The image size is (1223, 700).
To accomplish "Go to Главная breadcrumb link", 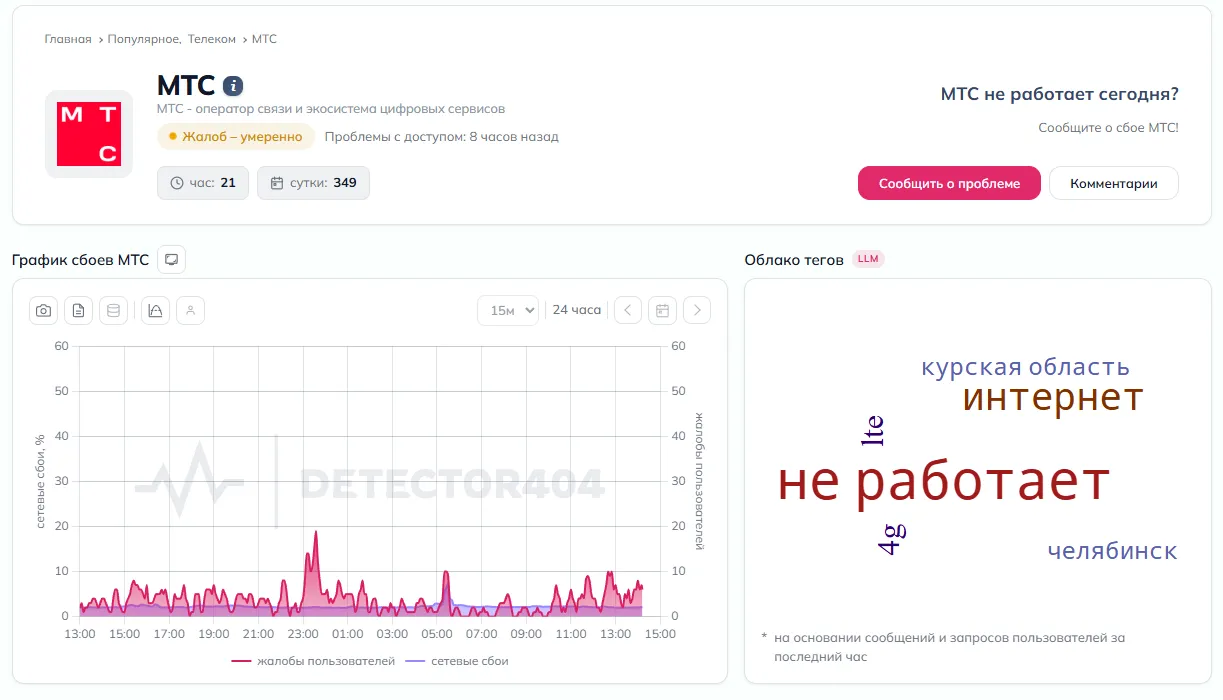I will coord(68,39).
